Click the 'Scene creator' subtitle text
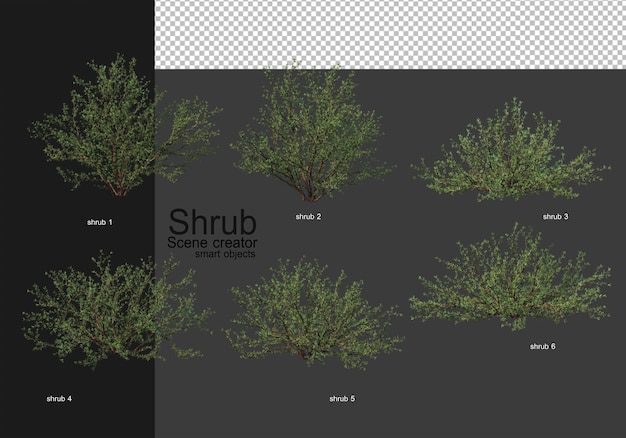Image resolution: width=626 pixels, height=438 pixels. point(212,242)
